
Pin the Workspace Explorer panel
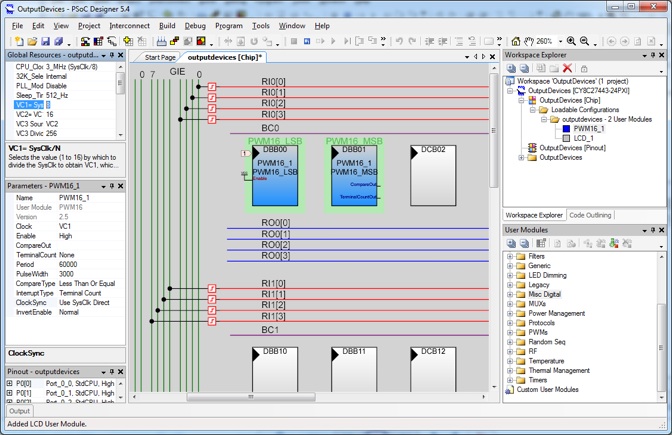[x=653, y=55]
